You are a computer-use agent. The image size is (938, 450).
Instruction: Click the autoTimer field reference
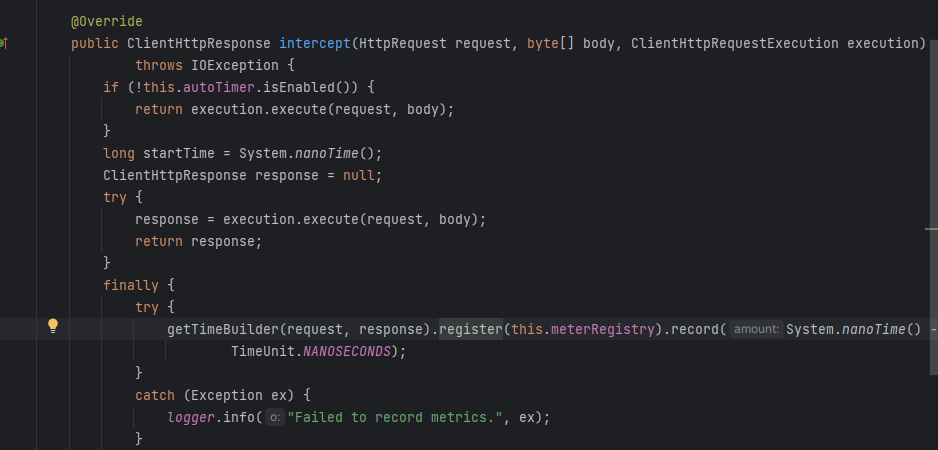tap(219, 87)
